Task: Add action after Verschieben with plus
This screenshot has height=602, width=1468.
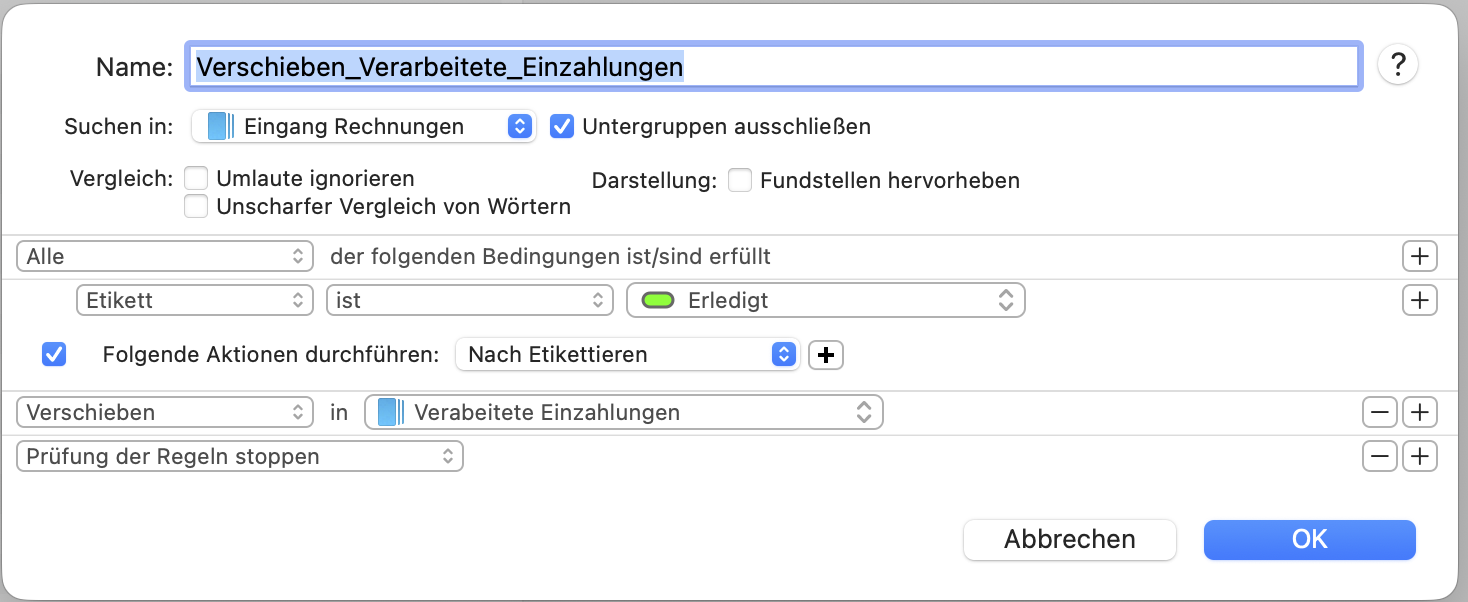Action: pos(1419,412)
